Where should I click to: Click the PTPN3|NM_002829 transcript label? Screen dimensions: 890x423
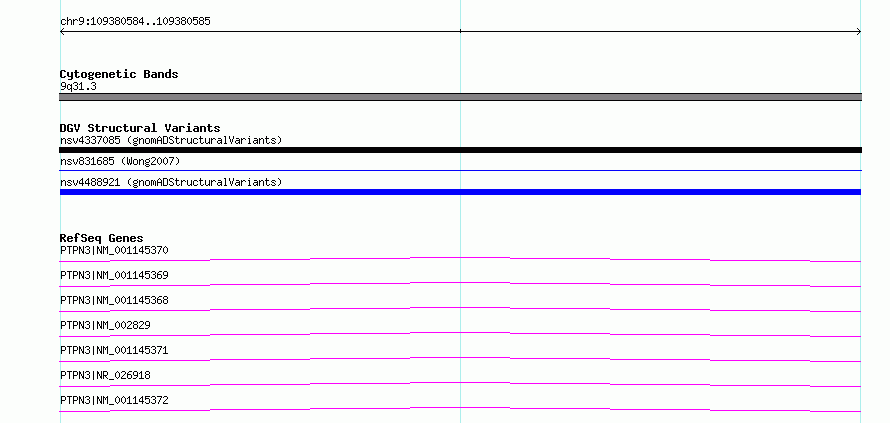[x=105, y=325]
